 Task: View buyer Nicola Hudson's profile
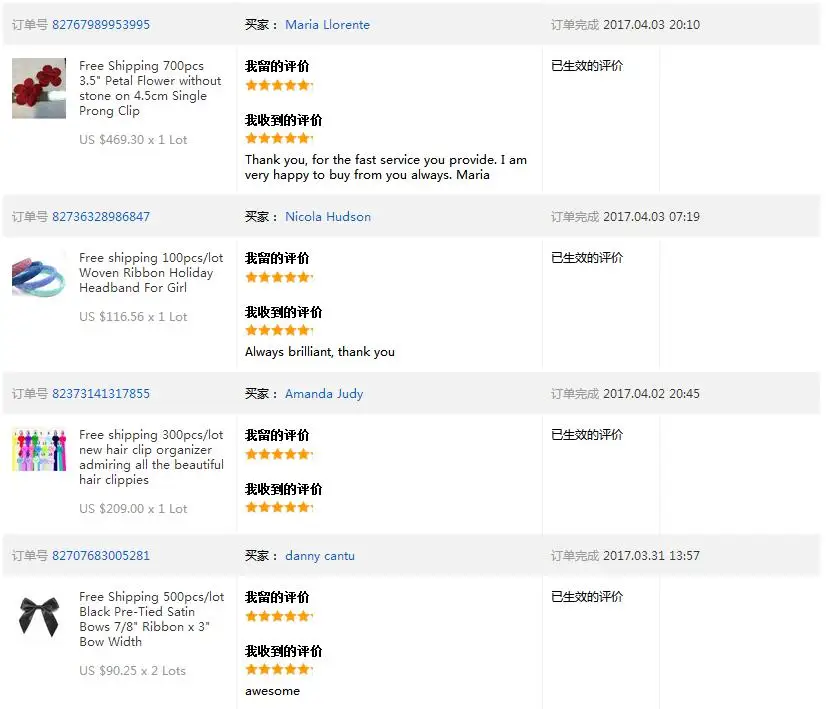(x=328, y=216)
